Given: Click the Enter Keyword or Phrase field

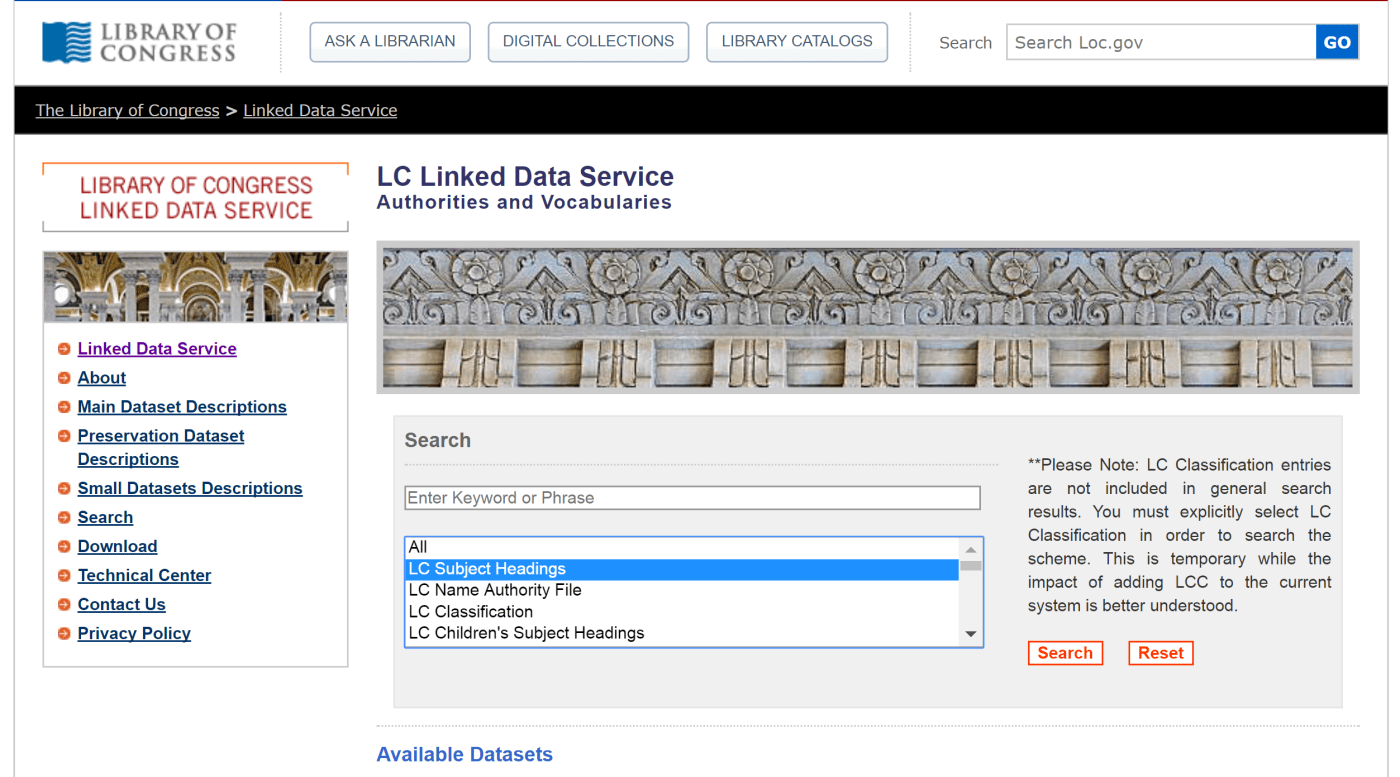Looking at the screenshot, I should click(x=692, y=498).
